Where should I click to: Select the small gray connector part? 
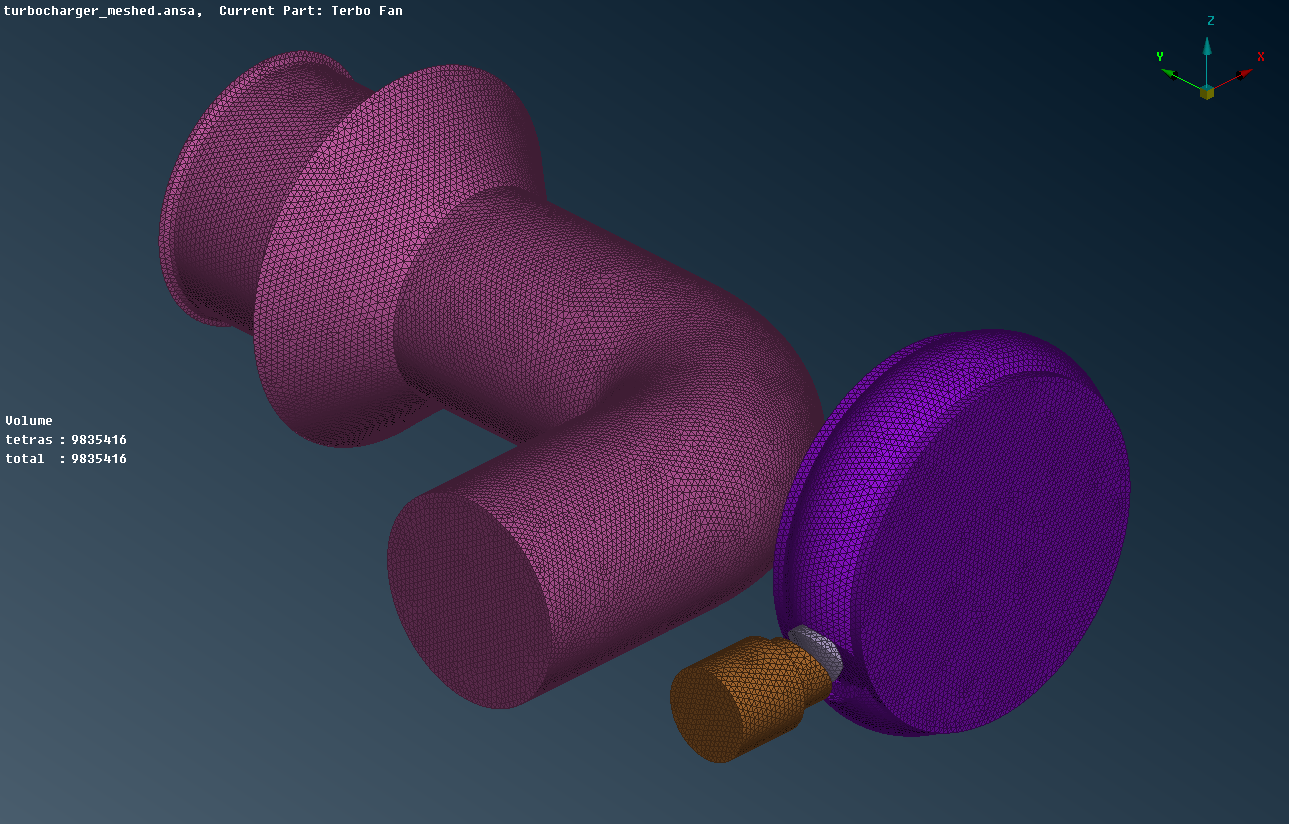click(818, 647)
